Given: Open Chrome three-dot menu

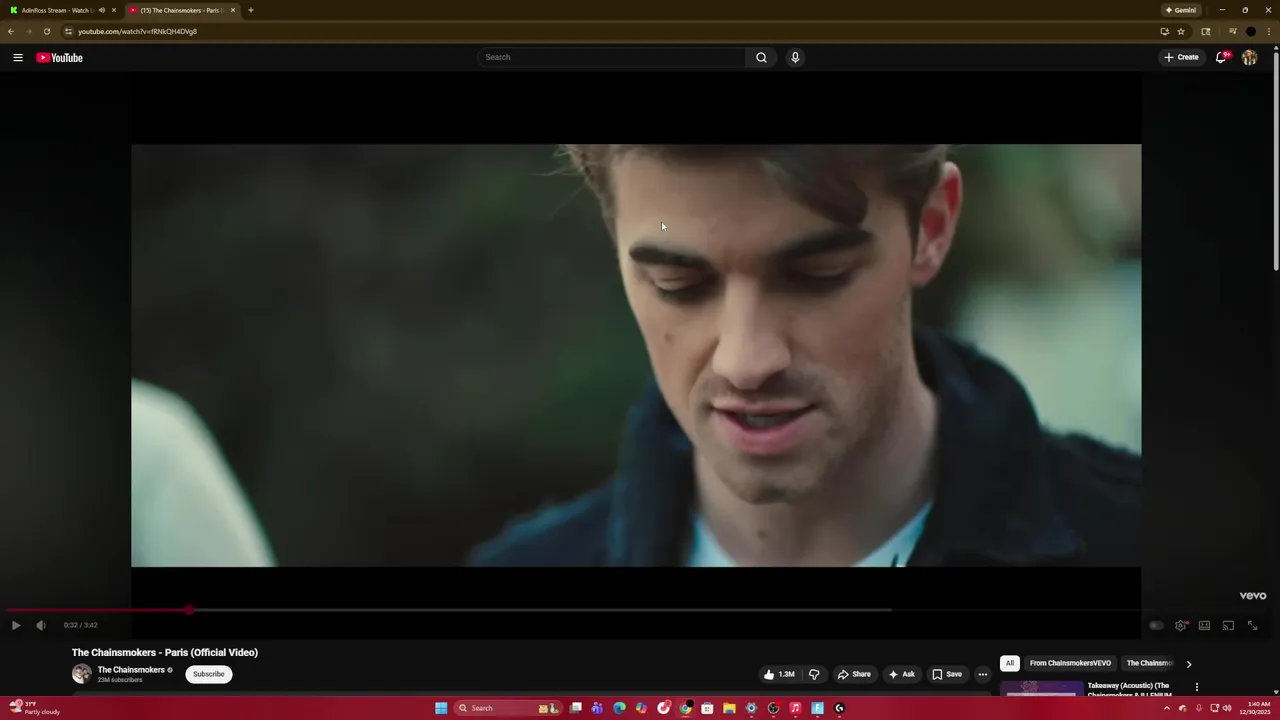Looking at the screenshot, I should click(x=1268, y=31).
